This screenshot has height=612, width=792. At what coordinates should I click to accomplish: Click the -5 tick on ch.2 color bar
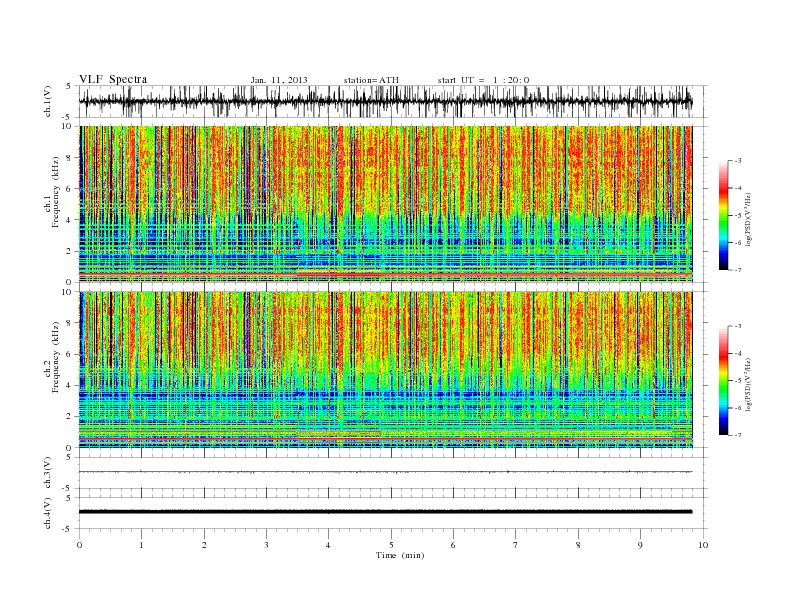coord(737,381)
